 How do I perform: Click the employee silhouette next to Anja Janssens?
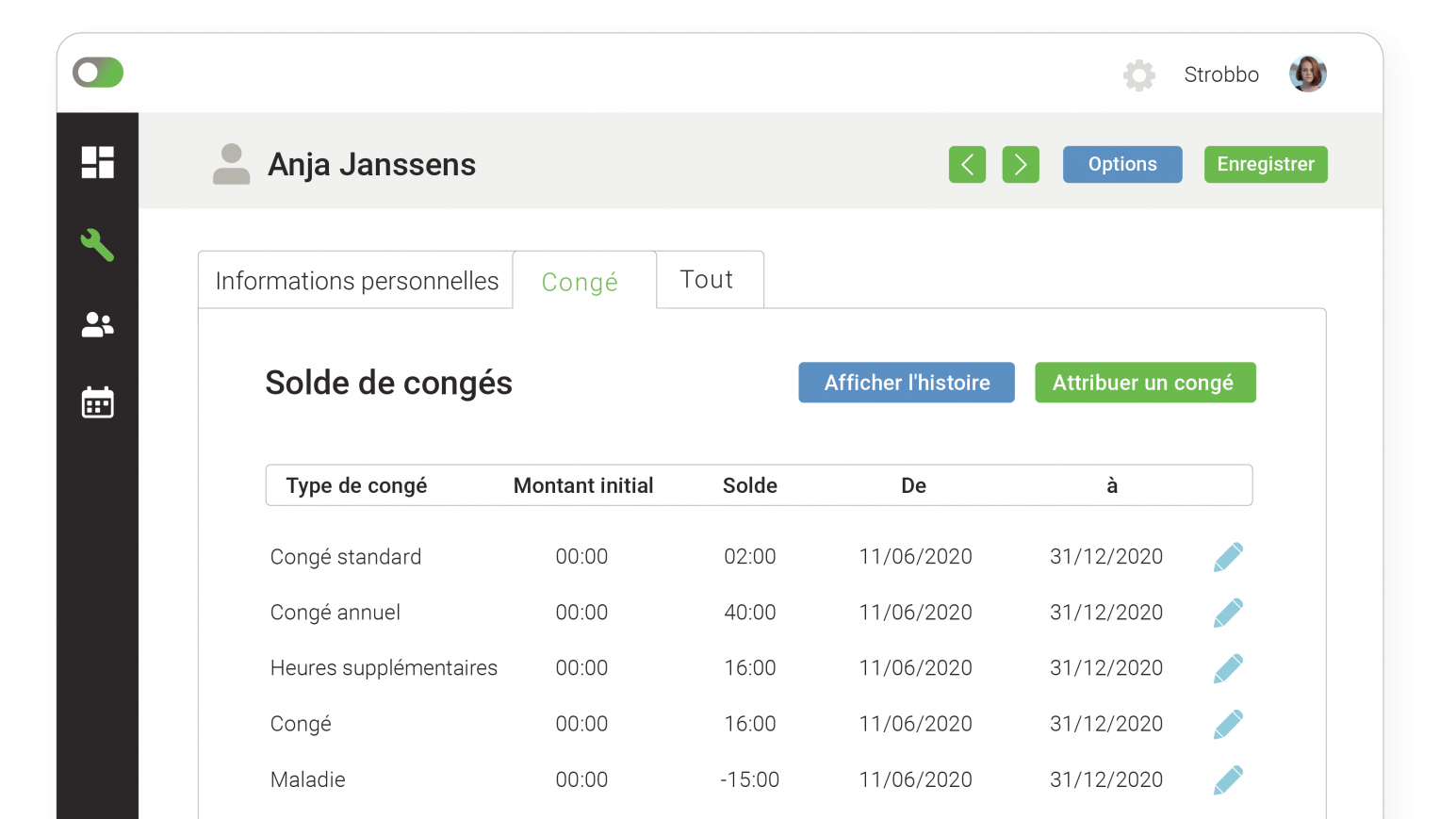coord(231,163)
